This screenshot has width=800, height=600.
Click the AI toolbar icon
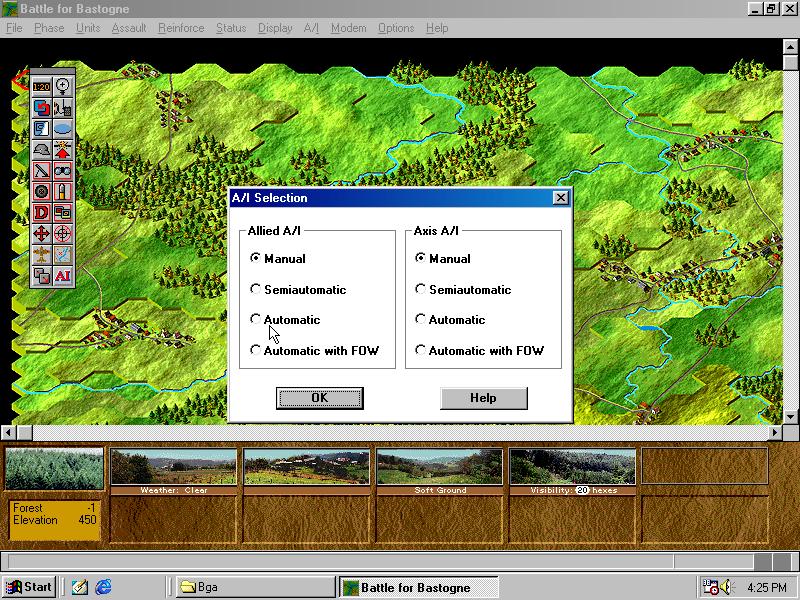tap(63, 276)
